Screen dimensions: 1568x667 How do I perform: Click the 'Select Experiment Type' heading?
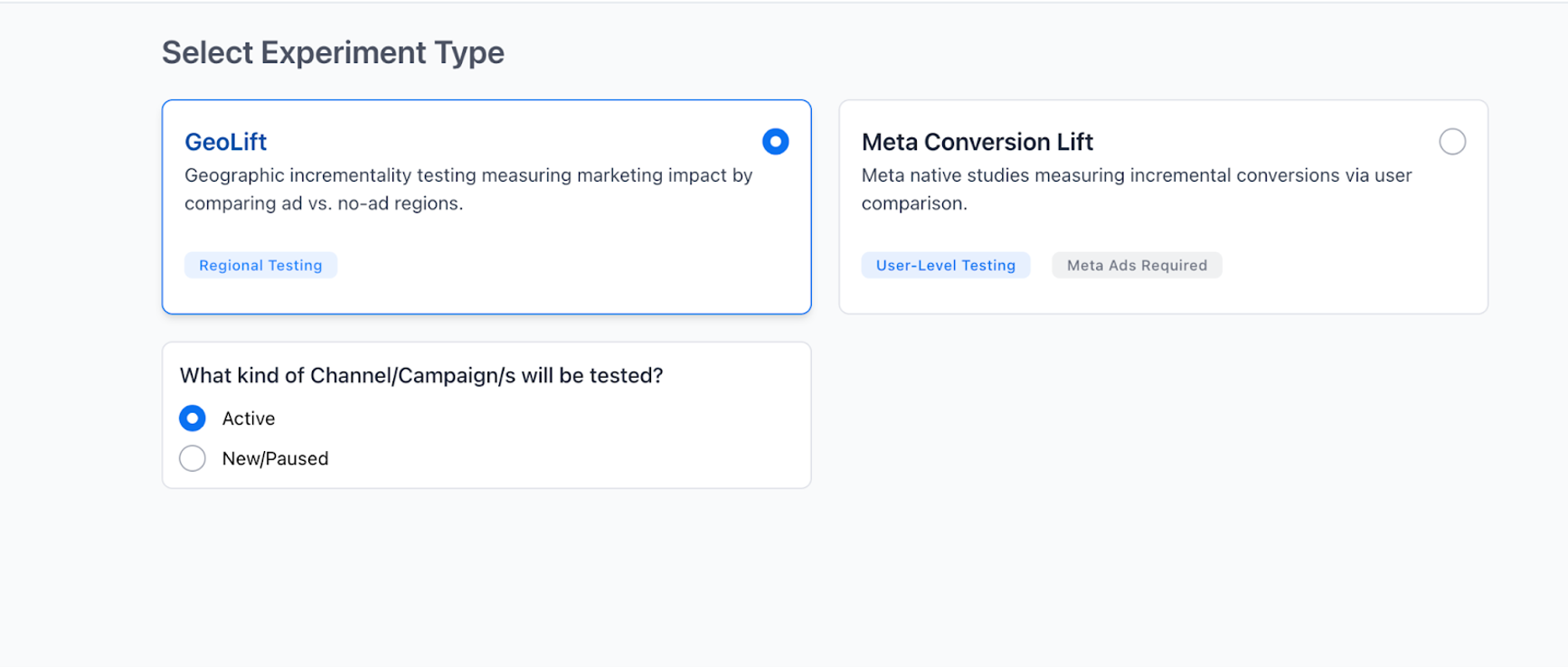[333, 52]
